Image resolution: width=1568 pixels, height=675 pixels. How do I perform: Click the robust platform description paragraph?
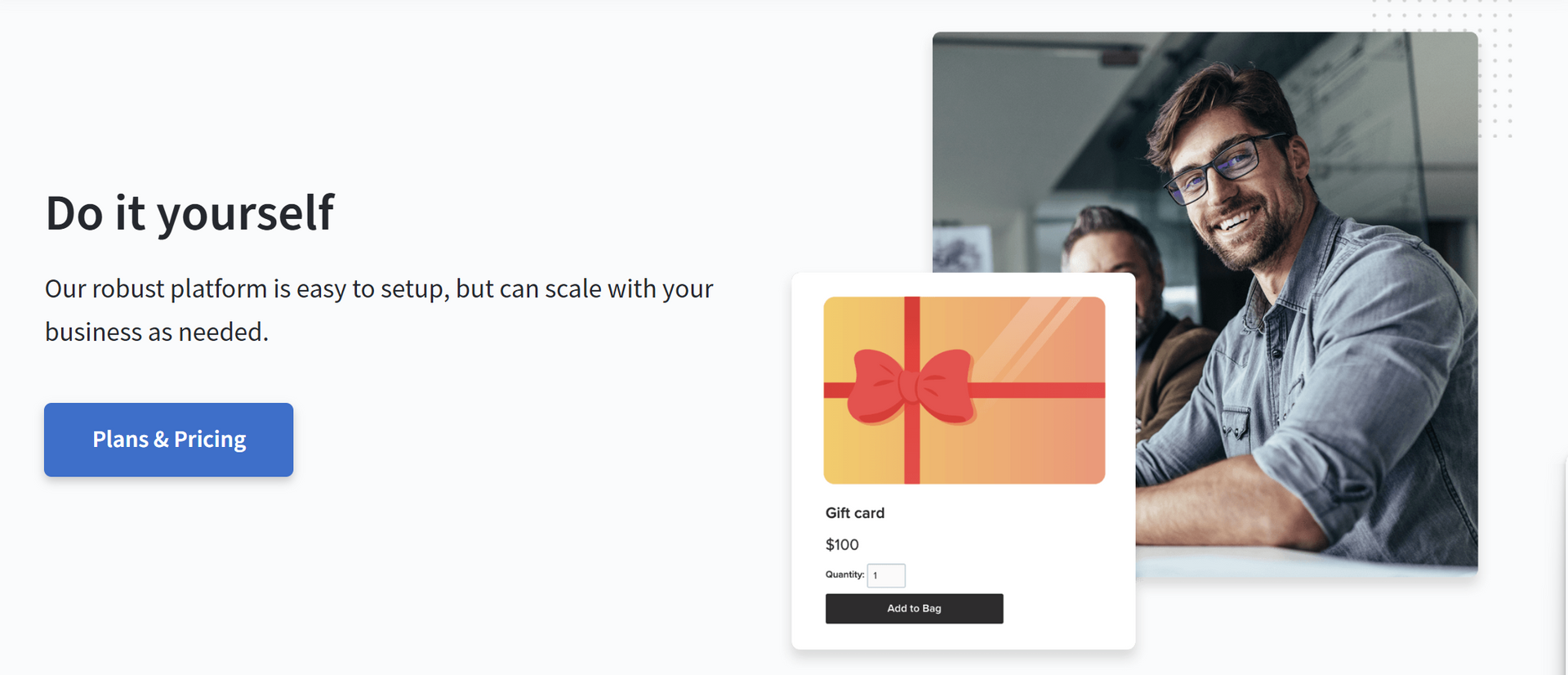(379, 310)
